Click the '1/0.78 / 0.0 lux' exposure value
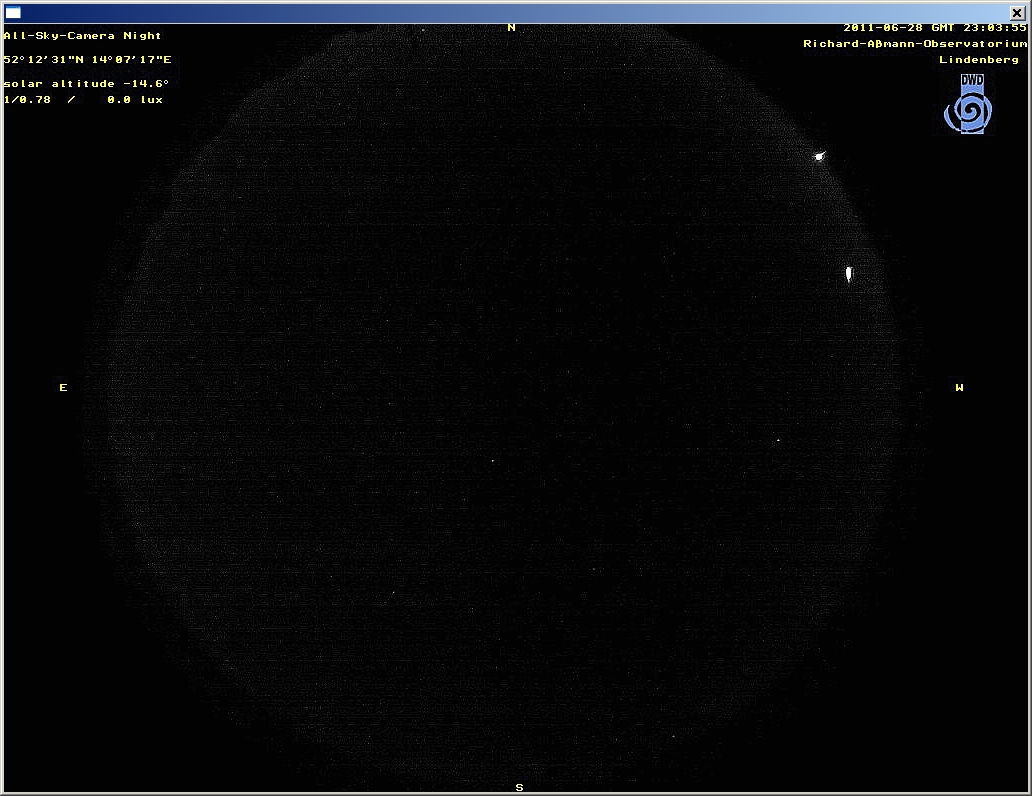 point(83,99)
